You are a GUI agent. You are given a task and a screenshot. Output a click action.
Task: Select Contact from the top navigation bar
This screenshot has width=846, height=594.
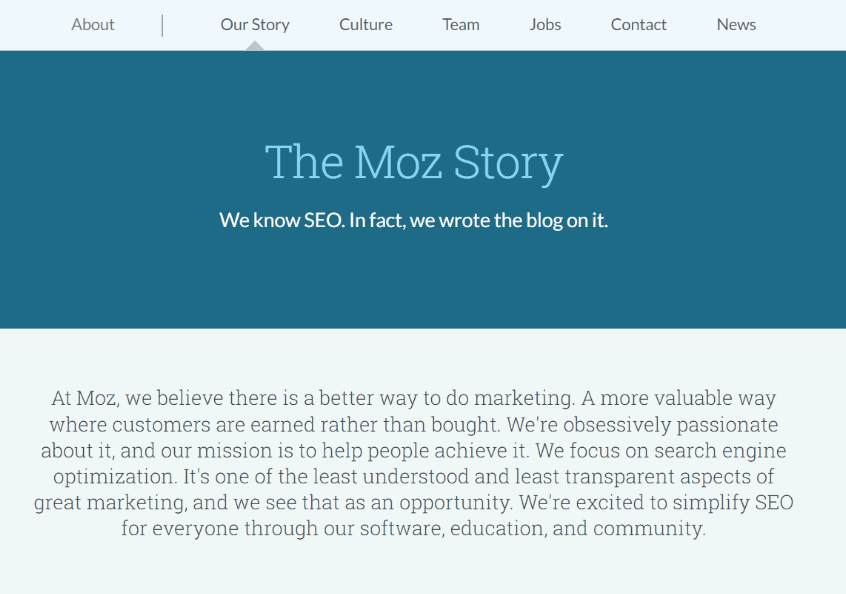point(638,24)
